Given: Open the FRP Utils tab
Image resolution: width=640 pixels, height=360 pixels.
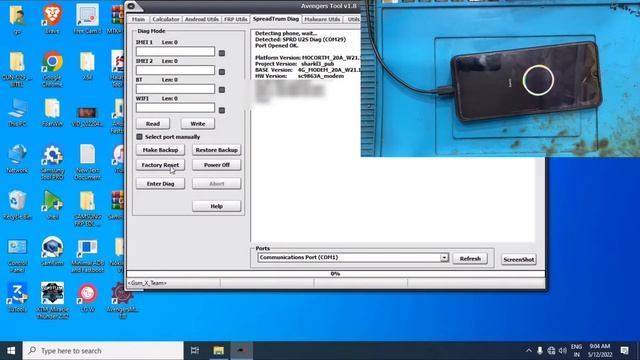Looking at the screenshot, I should click(236, 19).
